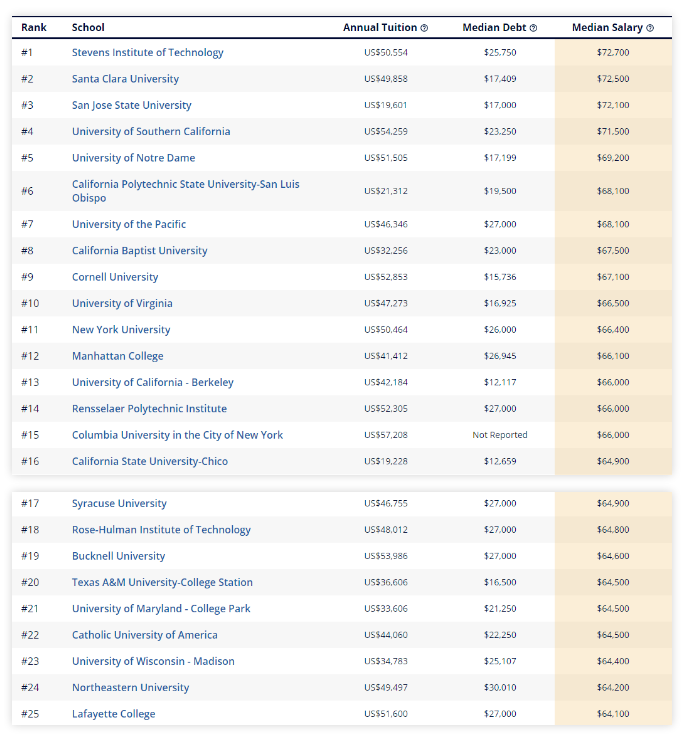
Task: Select tuition value US$19,228
Action: (x=386, y=462)
